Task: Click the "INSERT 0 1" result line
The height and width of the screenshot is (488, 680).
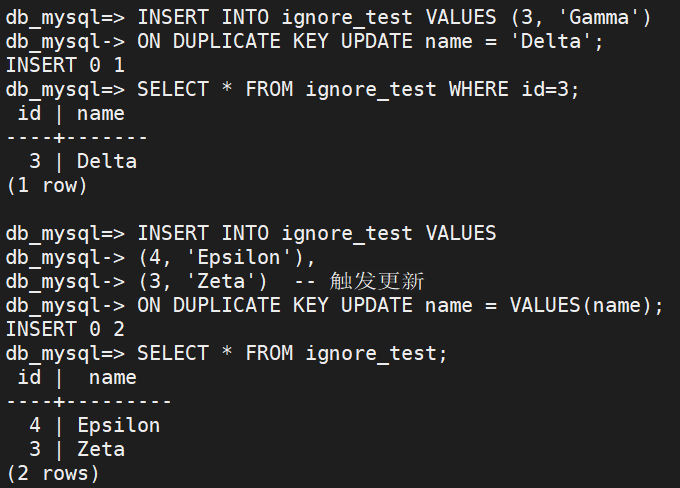Action: (65, 65)
